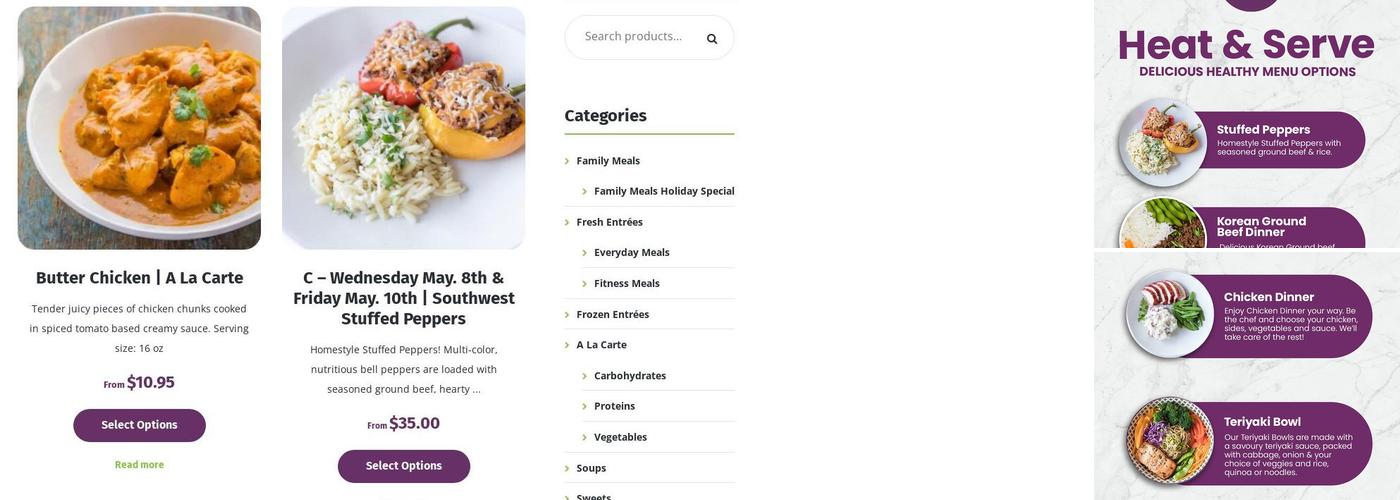Open Frozen Entrées category
The height and width of the screenshot is (500, 1400).
click(613, 315)
